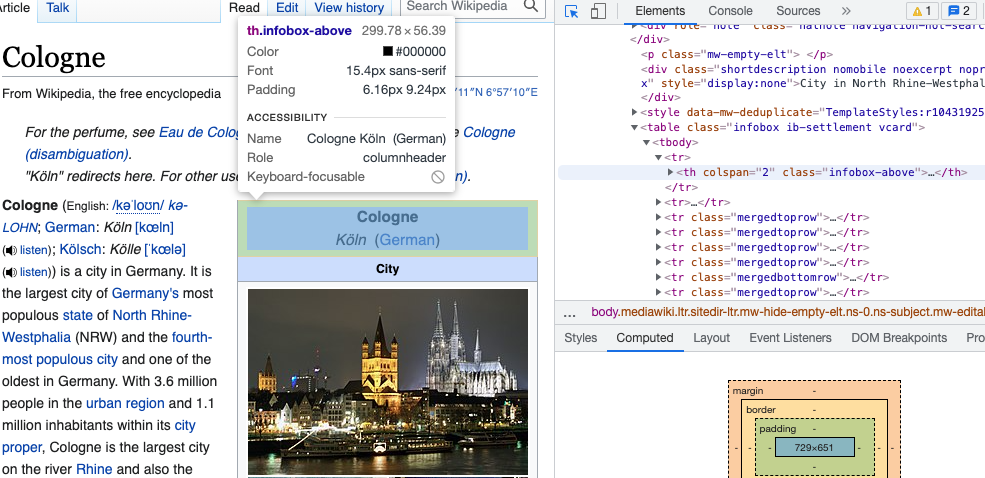Select the Styles pane tab
Viewport: 985px width, 478px height.
(x=580, y=338)
